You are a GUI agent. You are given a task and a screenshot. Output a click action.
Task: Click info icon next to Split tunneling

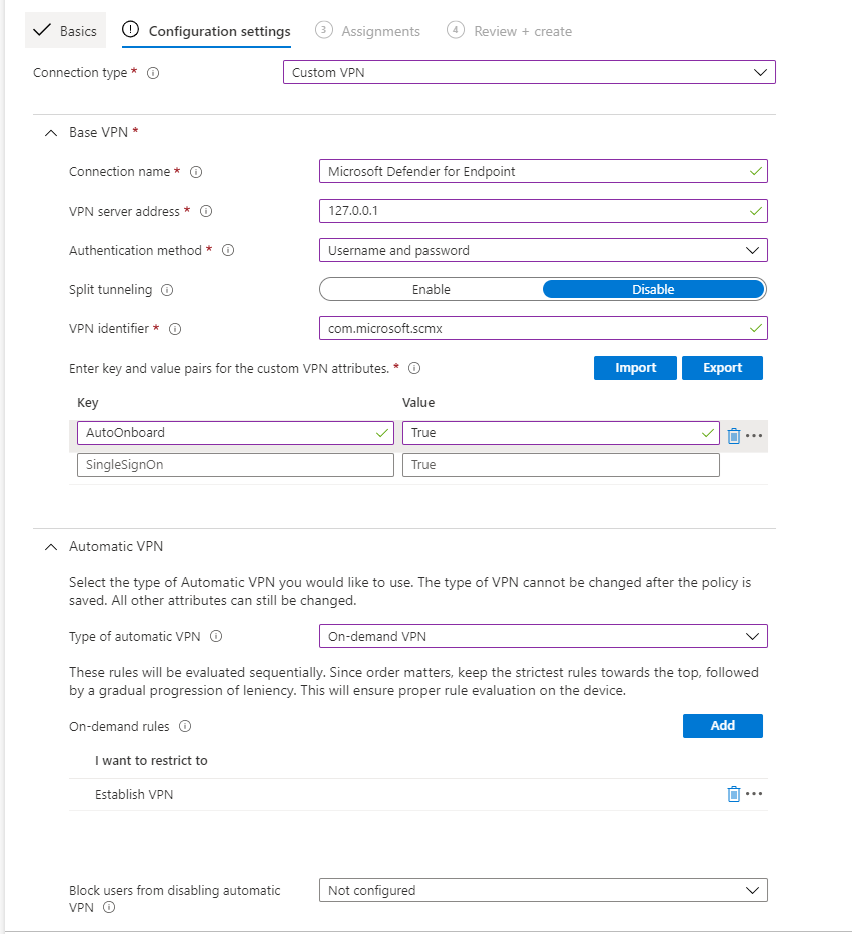(x=167, y=290)
